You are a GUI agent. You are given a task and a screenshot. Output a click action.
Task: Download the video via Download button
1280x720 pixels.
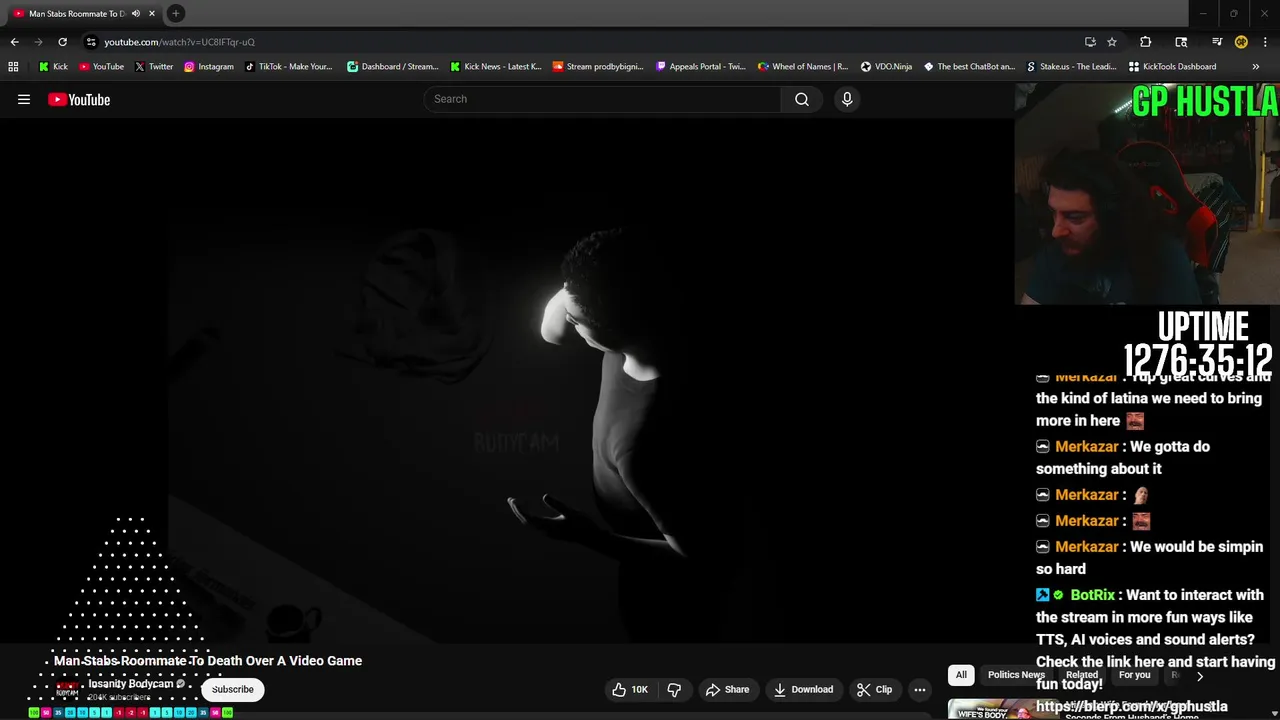pos(803,689)
